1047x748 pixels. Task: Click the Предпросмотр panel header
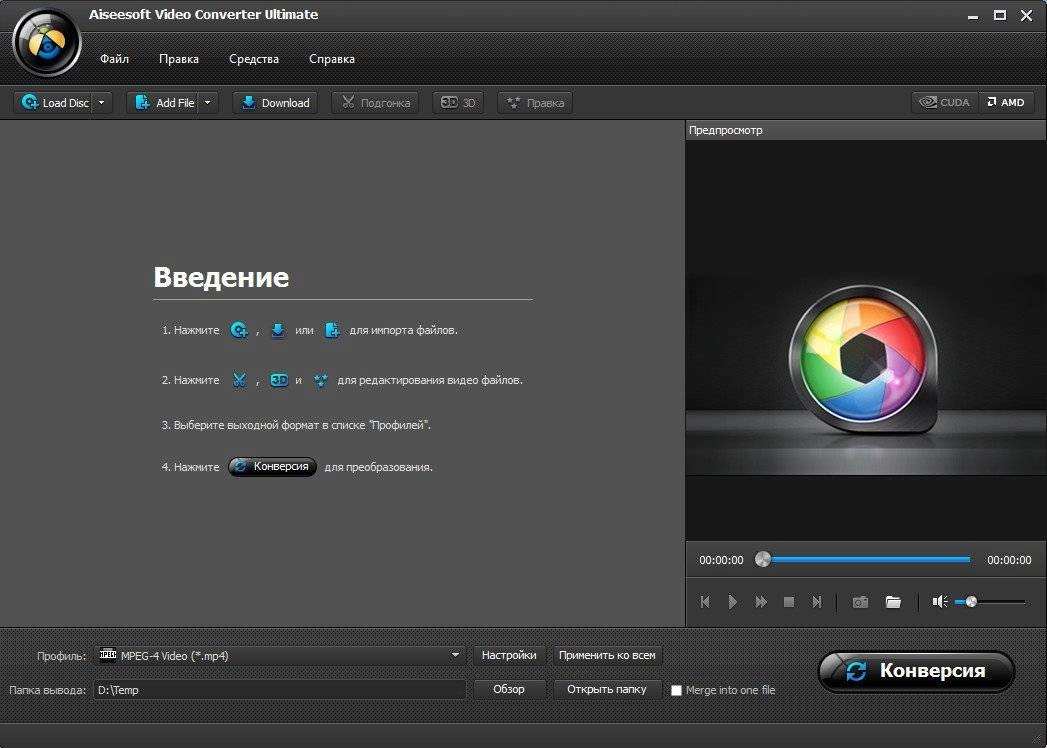click(x=866, y=130)
